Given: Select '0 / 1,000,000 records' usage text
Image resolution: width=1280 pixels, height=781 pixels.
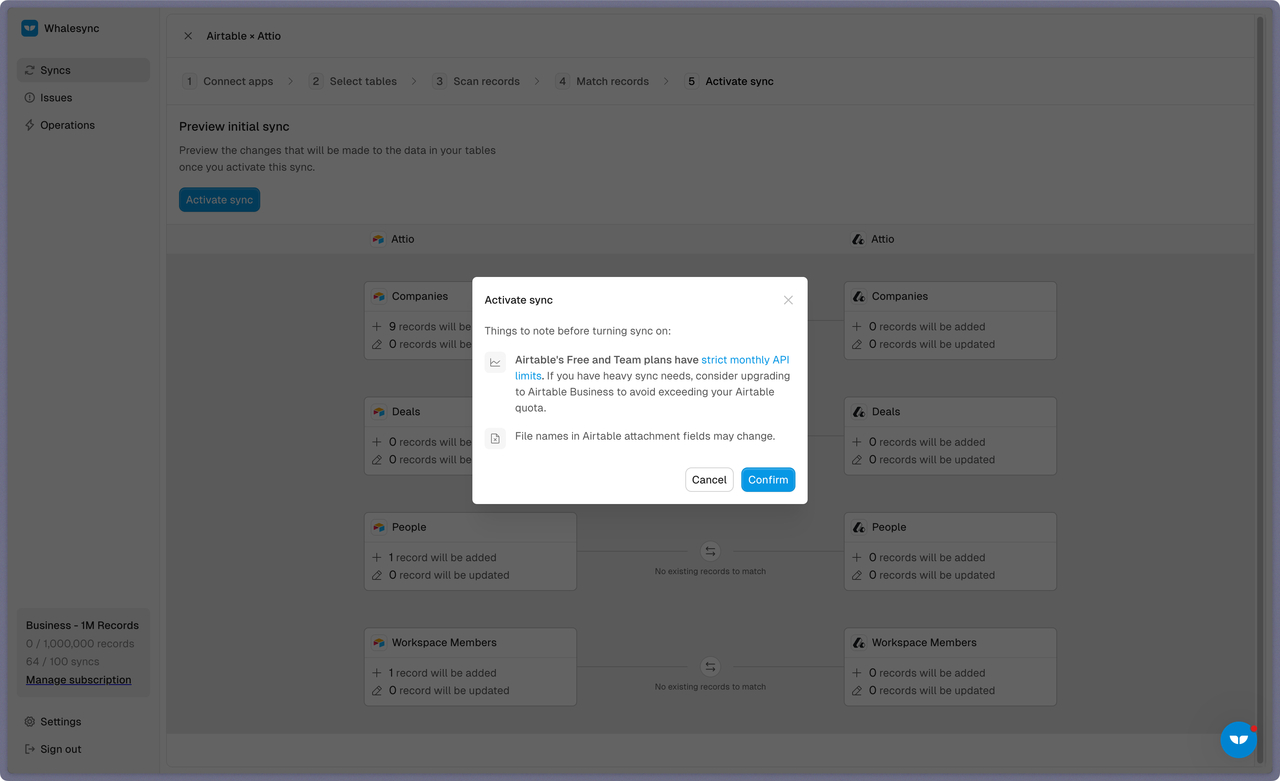Looking at the screenshot, I should point(80,644).
